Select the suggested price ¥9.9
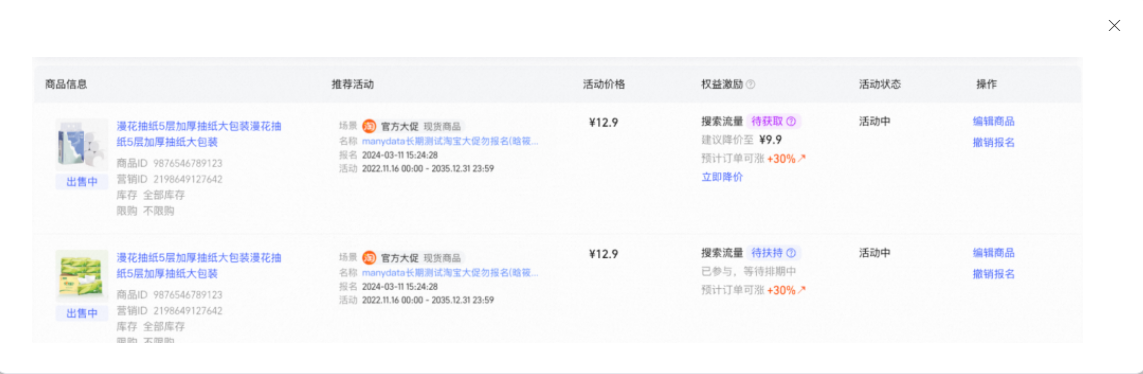Viewport: 1143px width, 374px height. 771,140
